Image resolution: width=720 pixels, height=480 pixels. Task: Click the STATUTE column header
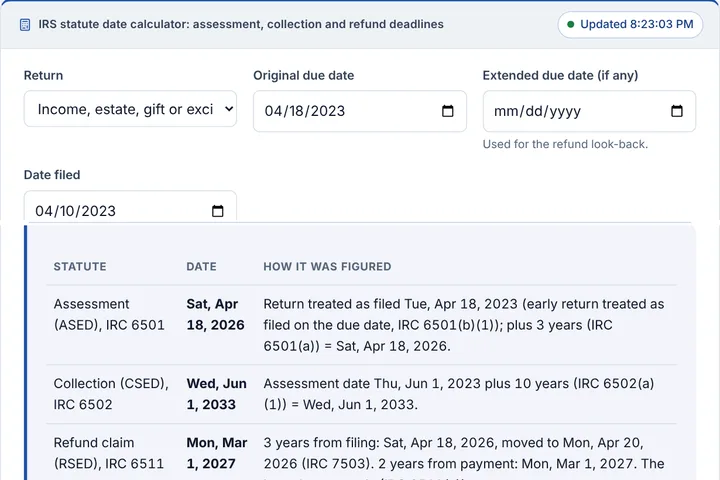(80, 267)
